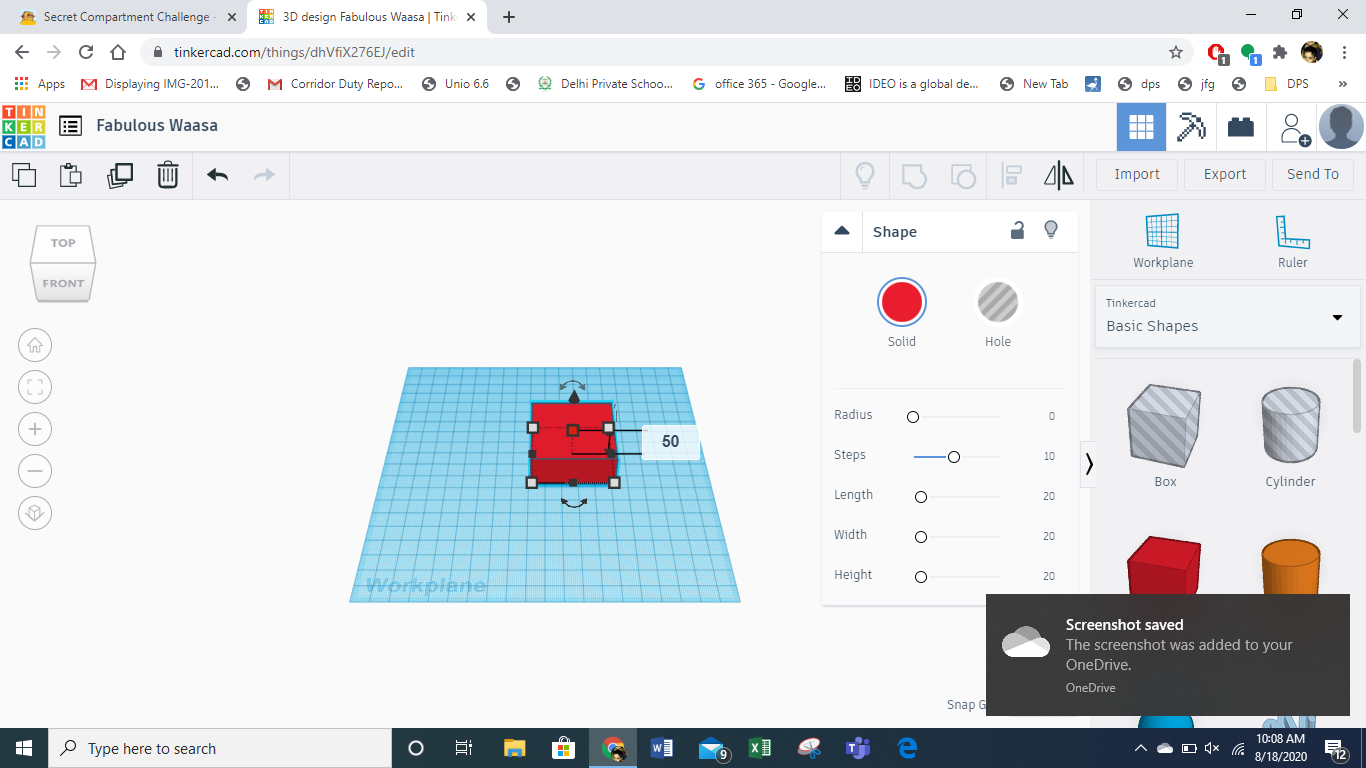Bookmark this page with star icon
Screen dimensions: 1366x768
1176,52
